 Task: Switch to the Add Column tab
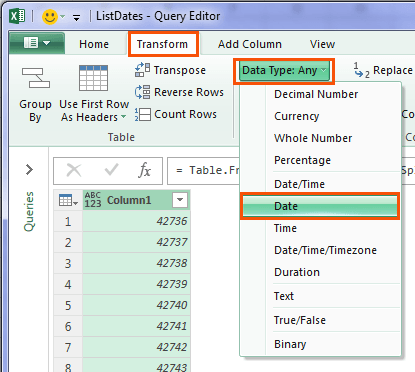[250, 44]
